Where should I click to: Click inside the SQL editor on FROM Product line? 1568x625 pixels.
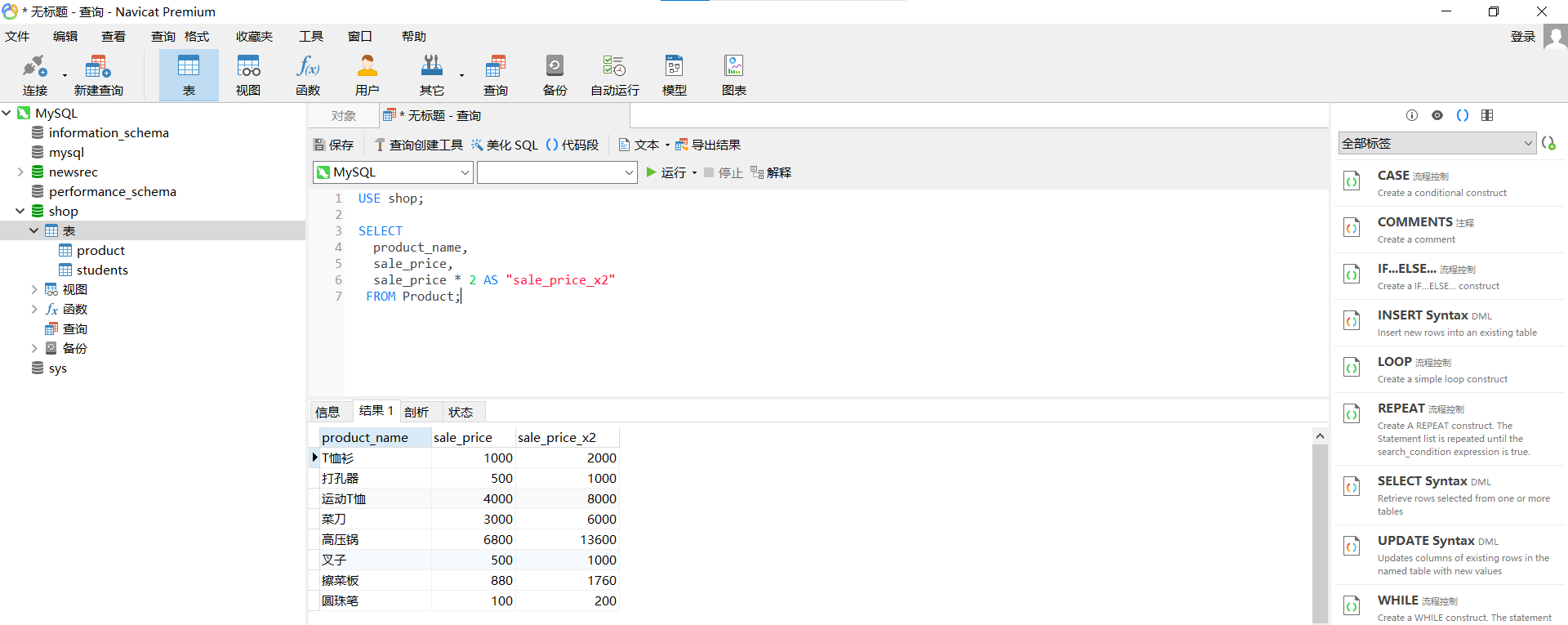pos(413,296)
